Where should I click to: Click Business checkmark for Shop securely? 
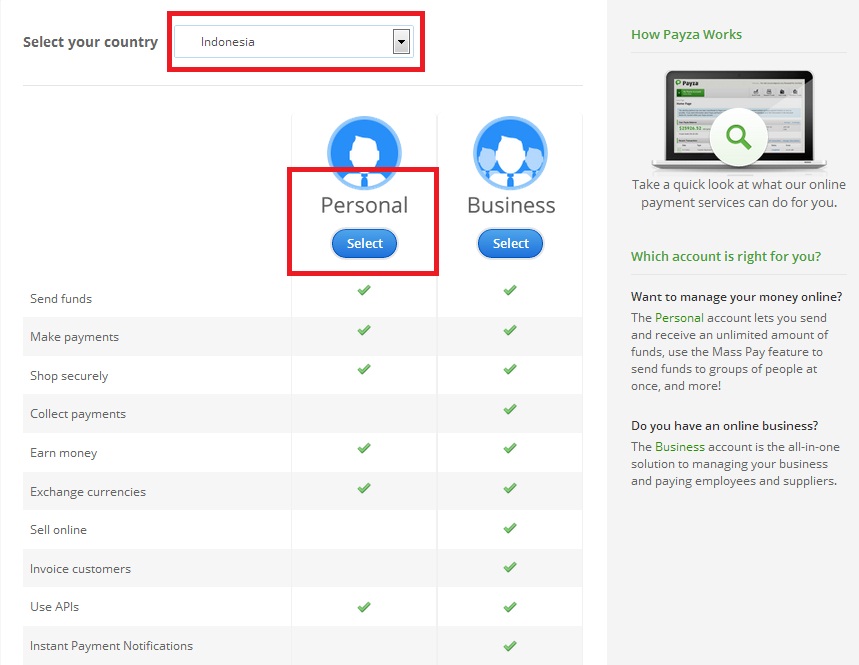click(510, 369)
